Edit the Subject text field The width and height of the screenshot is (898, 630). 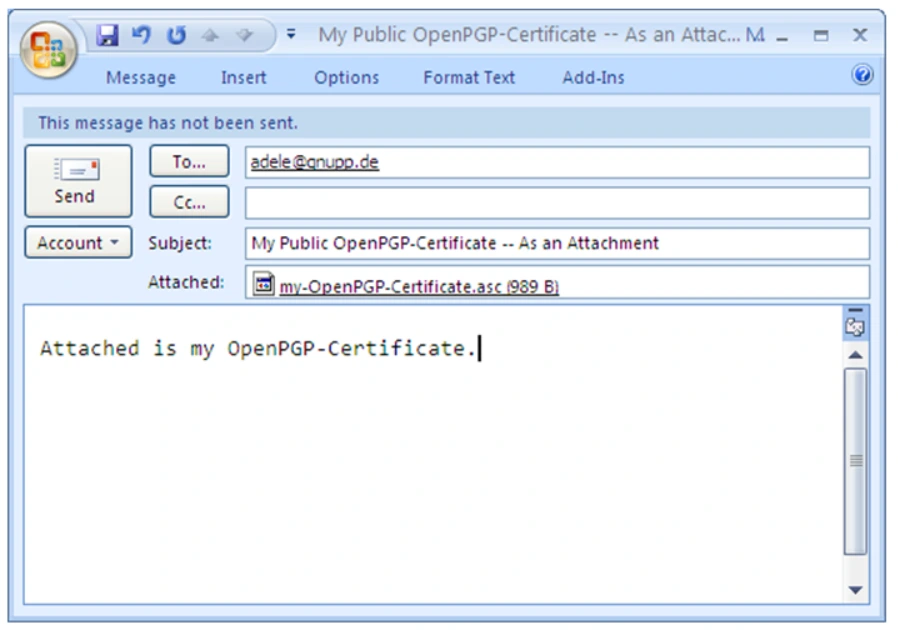[x=557, y=243]
